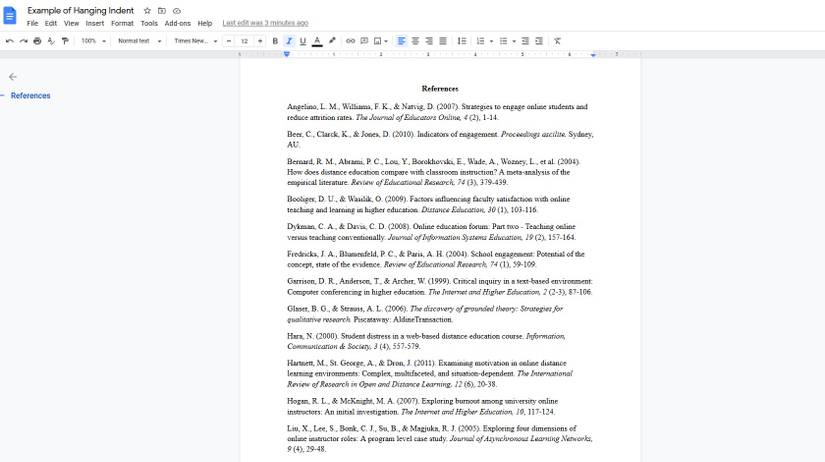Open the highlight color marker

click(x=332, y=41)
